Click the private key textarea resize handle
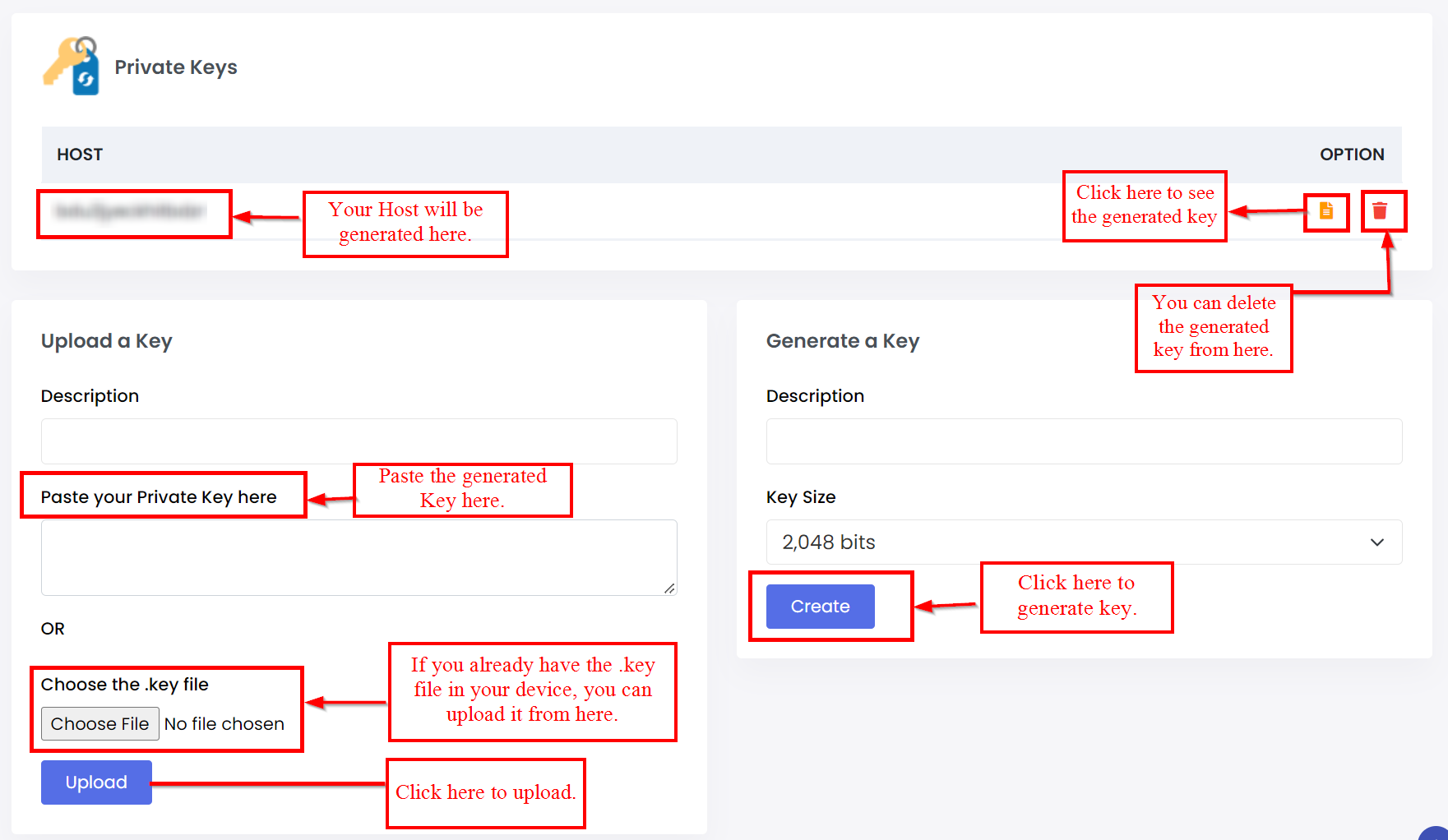The width and height of the screenshot is (1448, 840). [x=669, y=588]
